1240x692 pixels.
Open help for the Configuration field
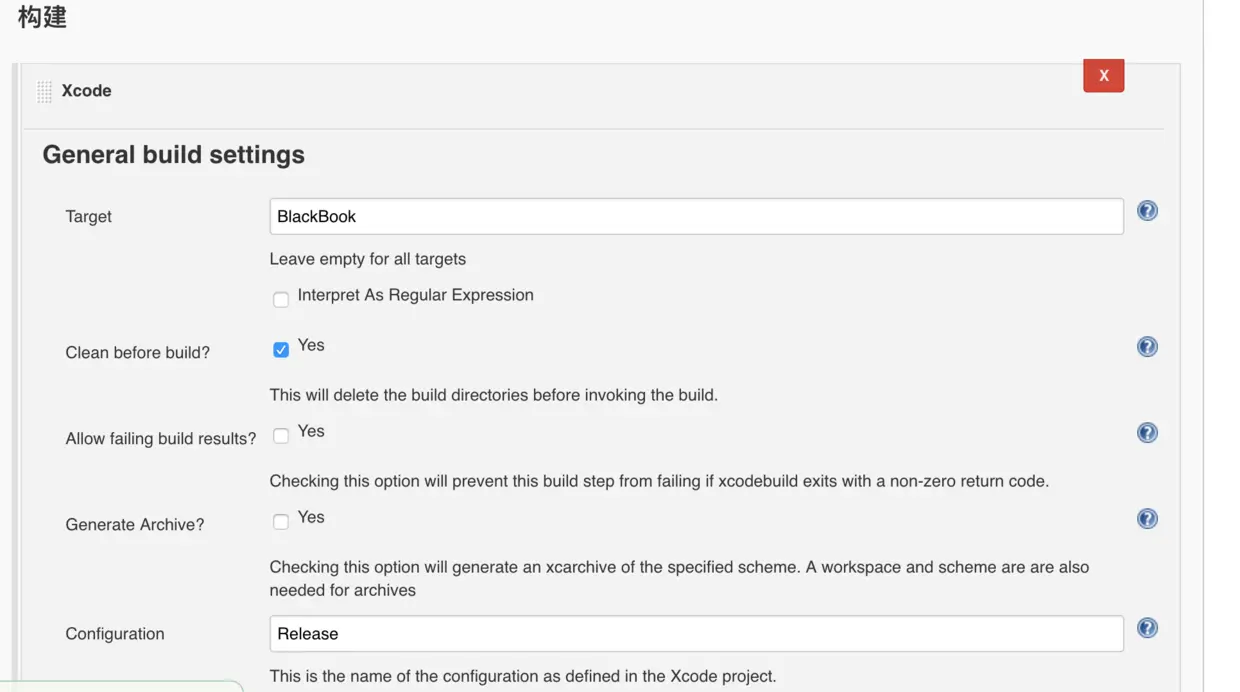pos(1147,628)
